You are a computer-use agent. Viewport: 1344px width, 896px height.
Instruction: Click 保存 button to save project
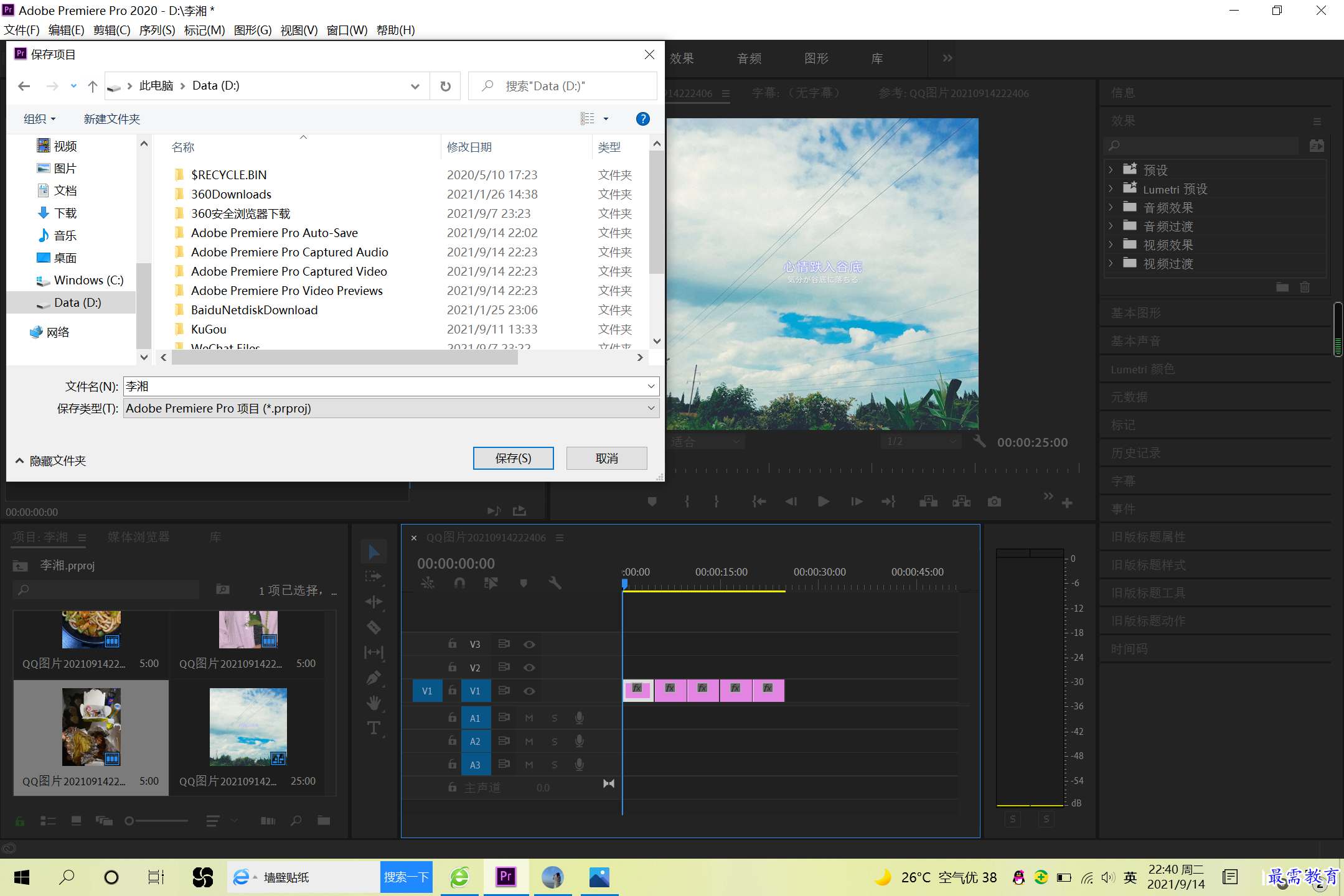512,458
